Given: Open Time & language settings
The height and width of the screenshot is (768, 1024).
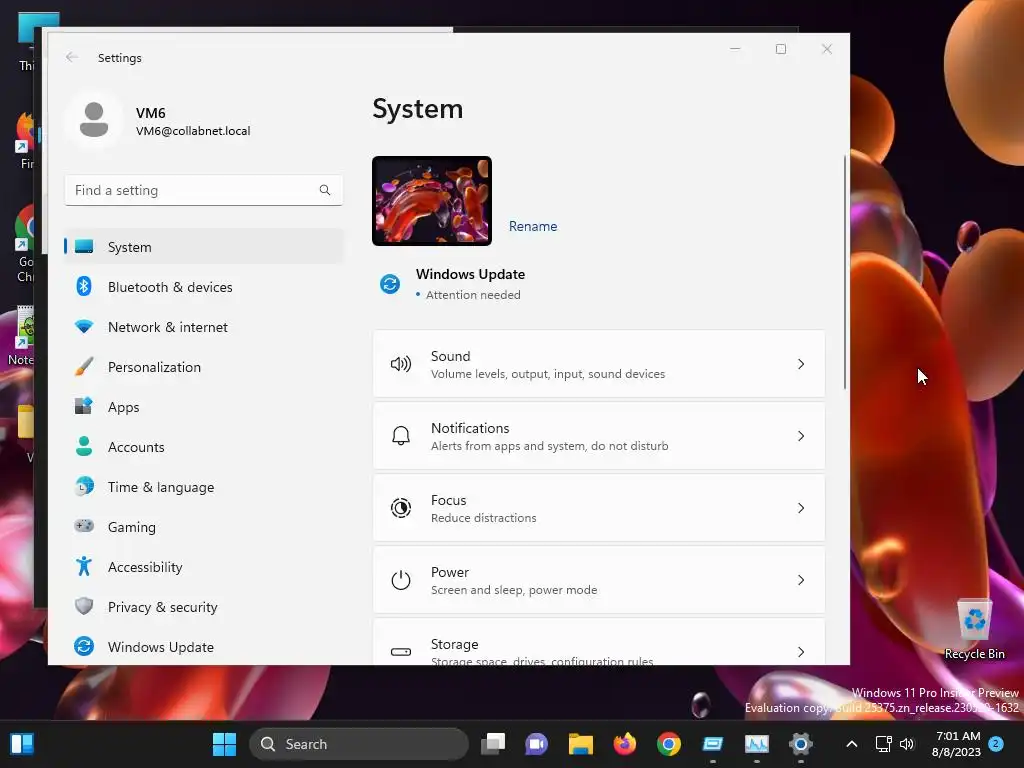Looking at the screenshot, I should 203,487.
